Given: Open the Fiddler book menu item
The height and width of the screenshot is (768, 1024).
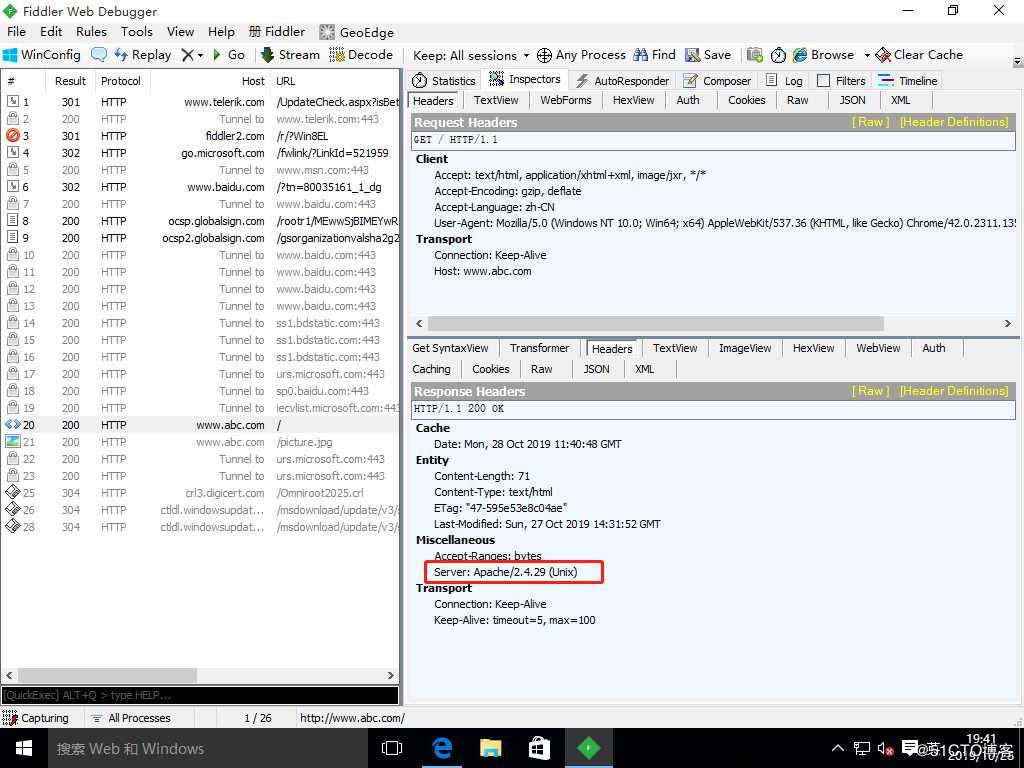Looking at the screenshot, I should coord(277,31).
